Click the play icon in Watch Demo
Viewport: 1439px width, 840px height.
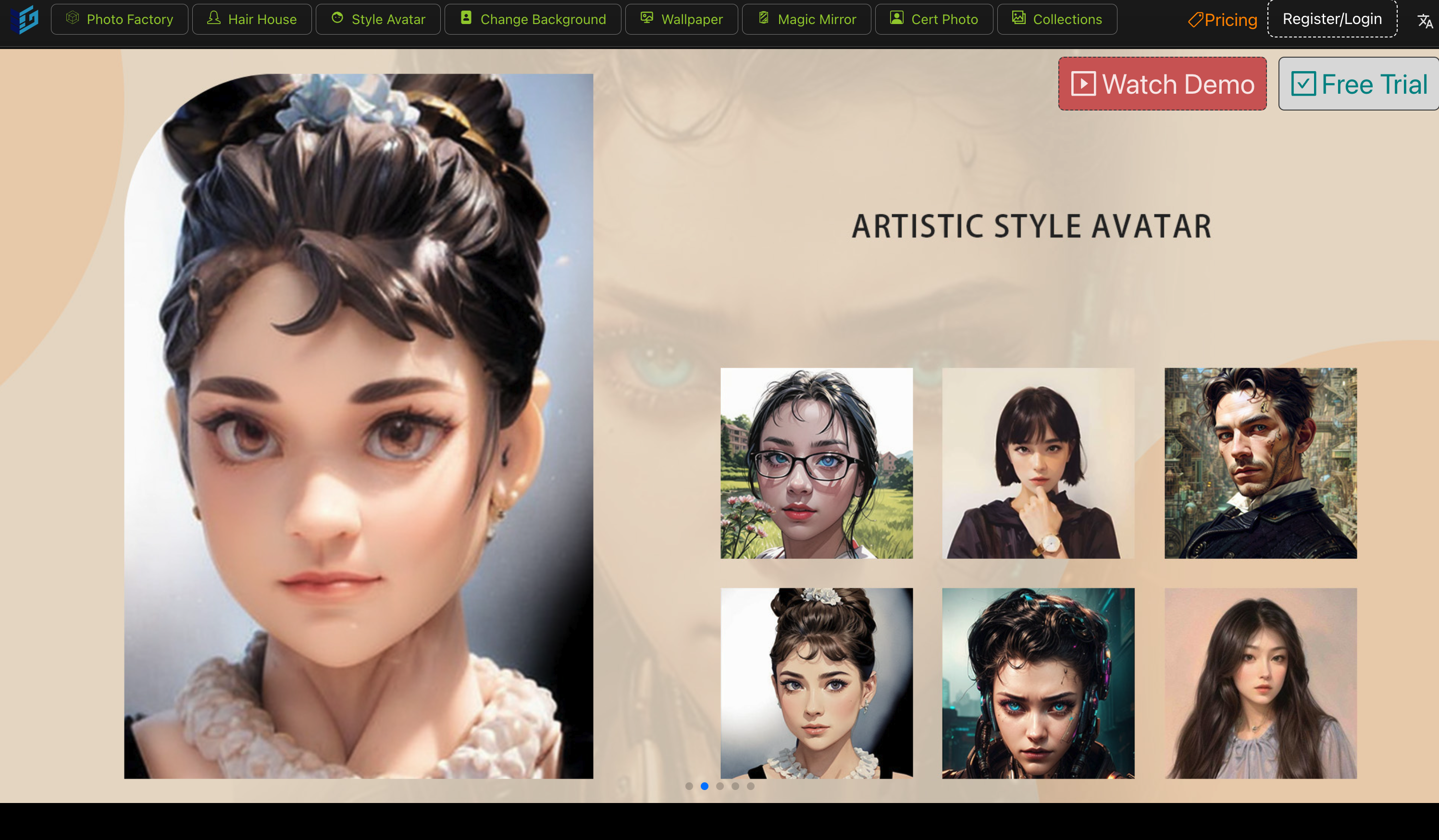(1083, 84)
